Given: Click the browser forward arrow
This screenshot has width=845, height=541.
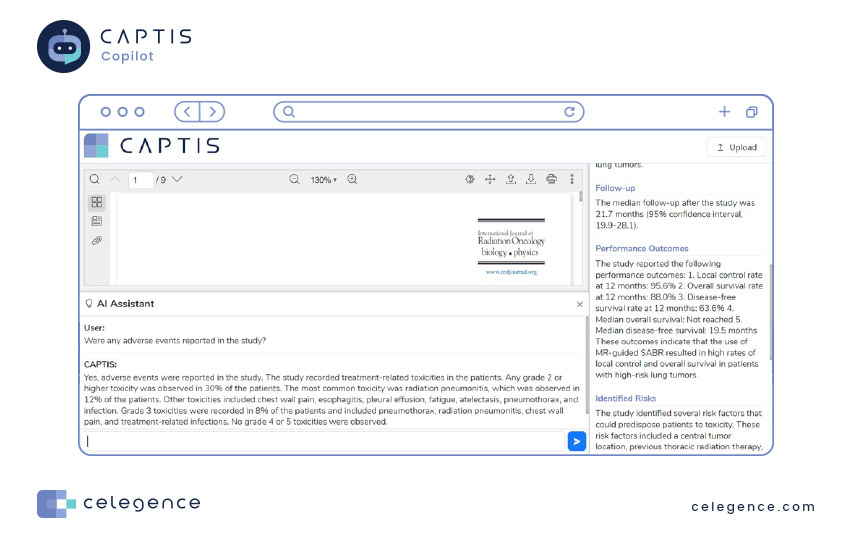Looking at the screenshot, I should [212, 112].
